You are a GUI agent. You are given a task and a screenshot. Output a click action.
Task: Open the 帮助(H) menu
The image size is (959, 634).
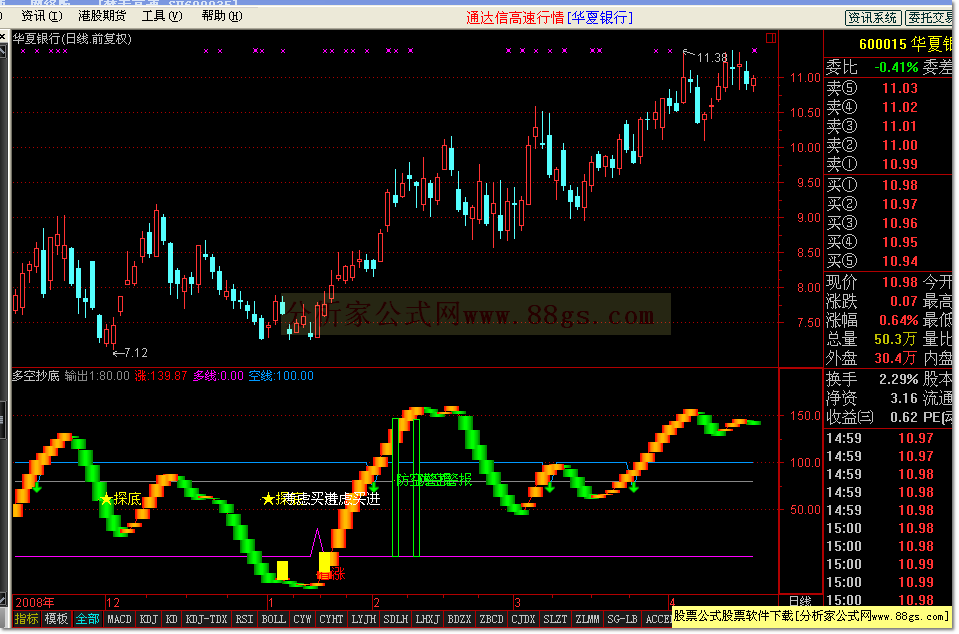[x=221, y=17]
